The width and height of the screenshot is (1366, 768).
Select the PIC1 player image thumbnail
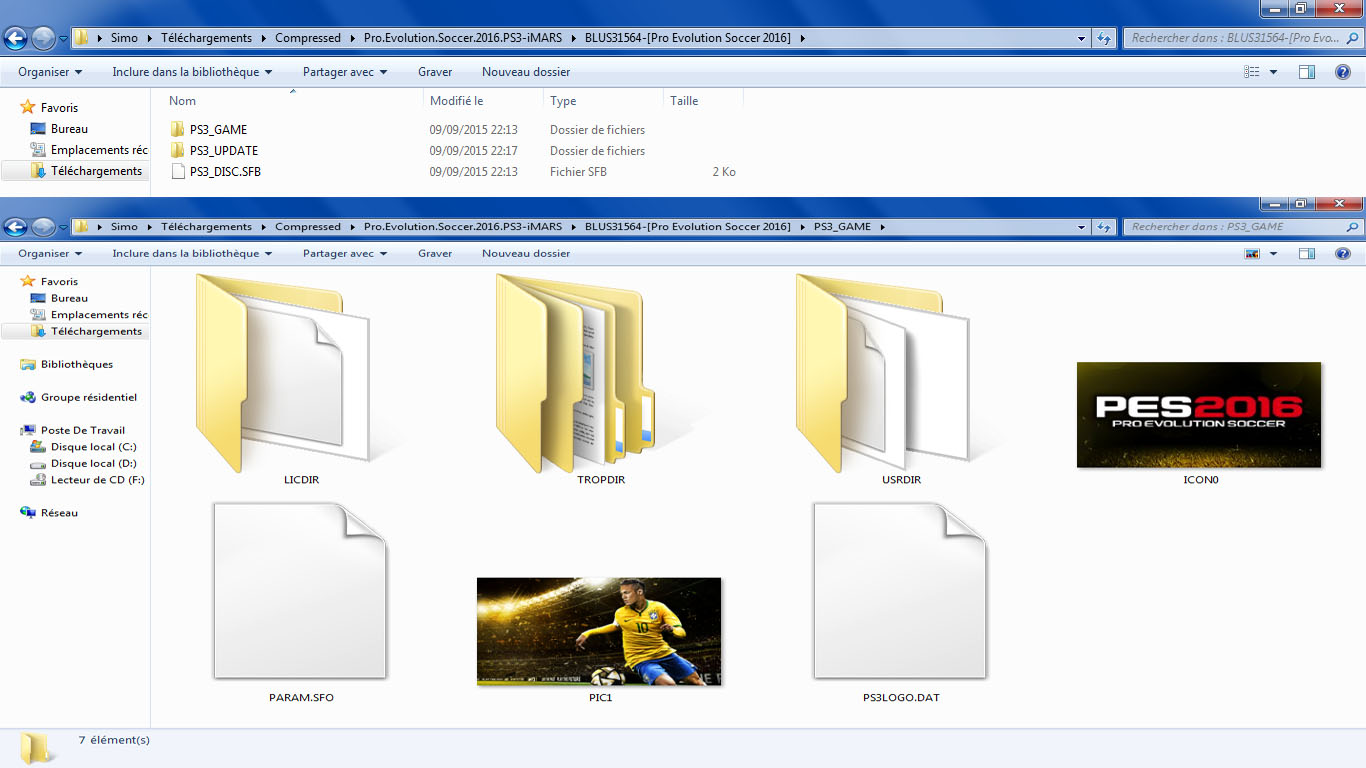[x=599, y=631]
